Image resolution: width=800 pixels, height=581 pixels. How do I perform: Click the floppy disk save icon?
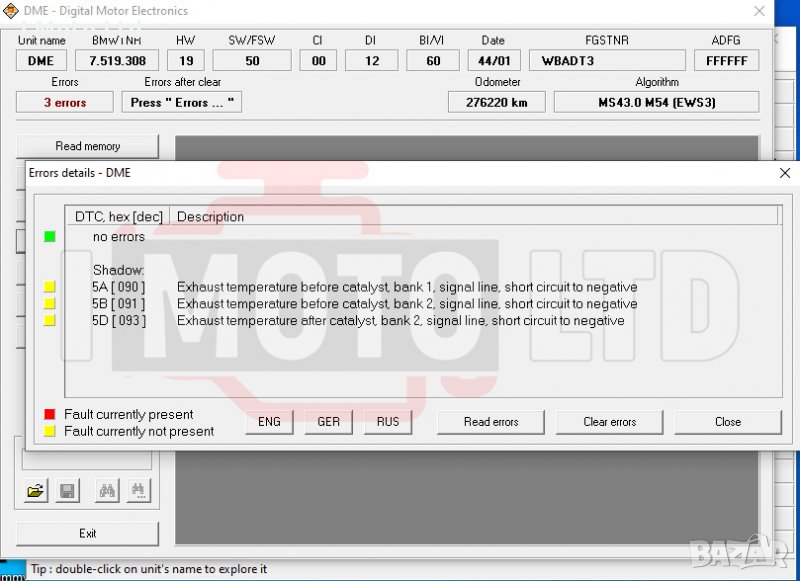[x=67, y=491]
